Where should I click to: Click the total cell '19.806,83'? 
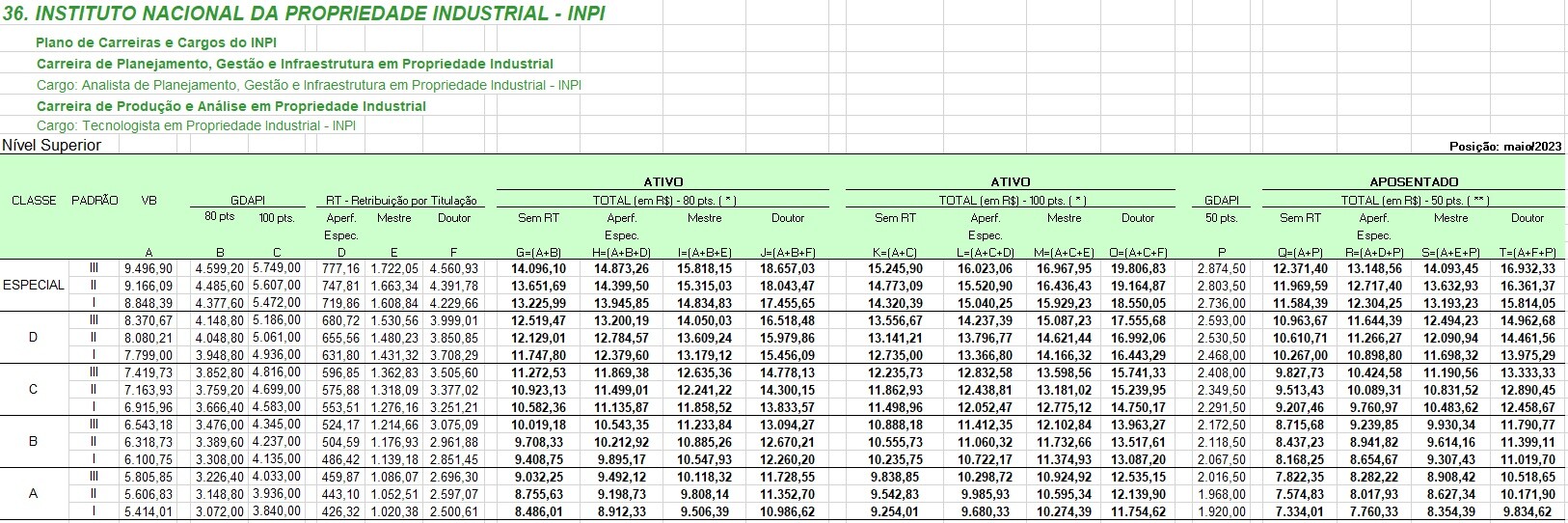coord(1138,268)
